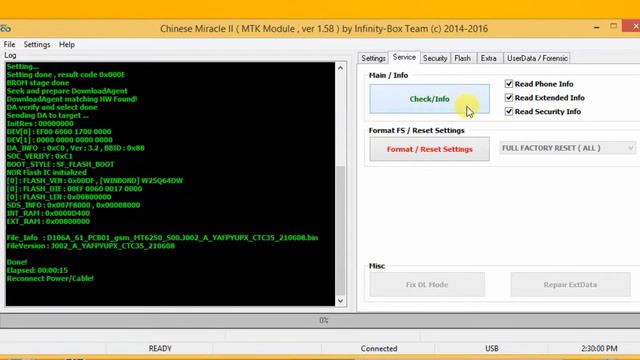The width and height of the screenshot is (640, 360).
Task: Click the READY status bar entry
Action: (160, 349)
